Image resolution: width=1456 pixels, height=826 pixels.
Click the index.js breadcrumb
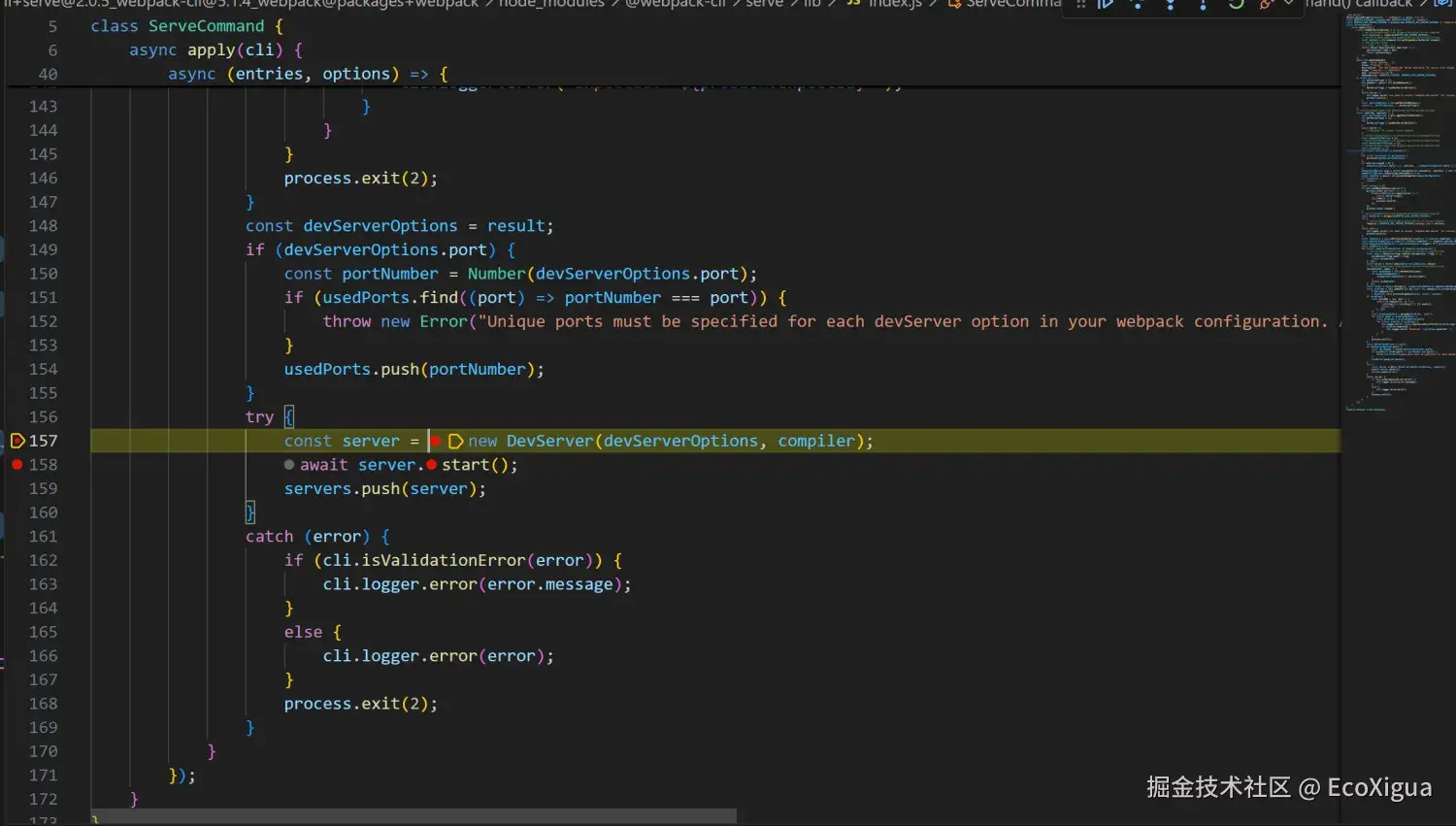click(883, 4)
